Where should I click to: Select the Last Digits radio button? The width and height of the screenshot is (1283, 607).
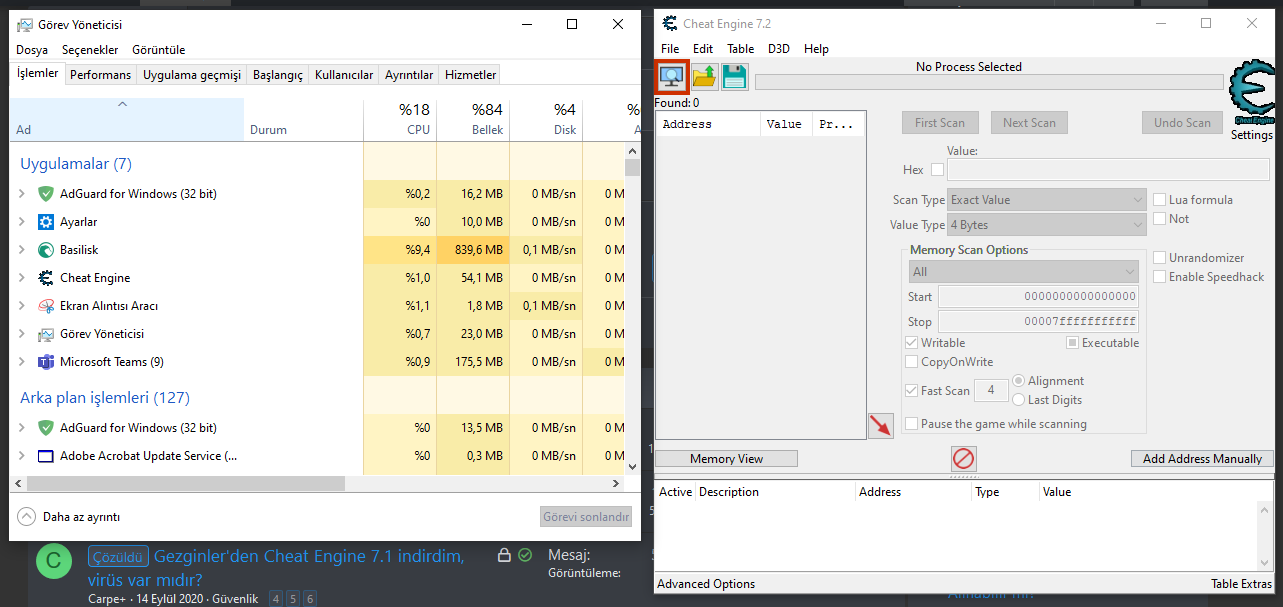pos(1018,400)
